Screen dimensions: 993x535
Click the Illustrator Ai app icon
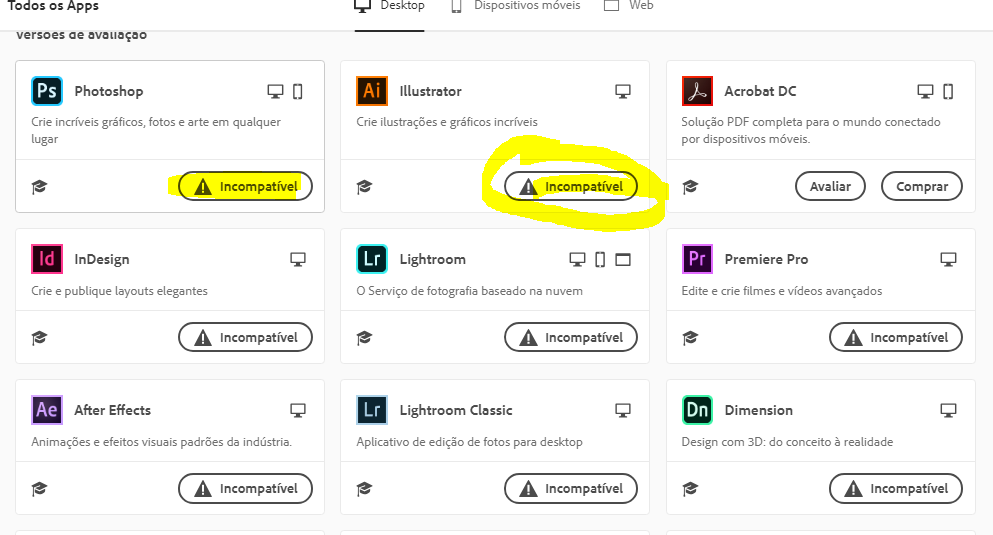[372, 91]
